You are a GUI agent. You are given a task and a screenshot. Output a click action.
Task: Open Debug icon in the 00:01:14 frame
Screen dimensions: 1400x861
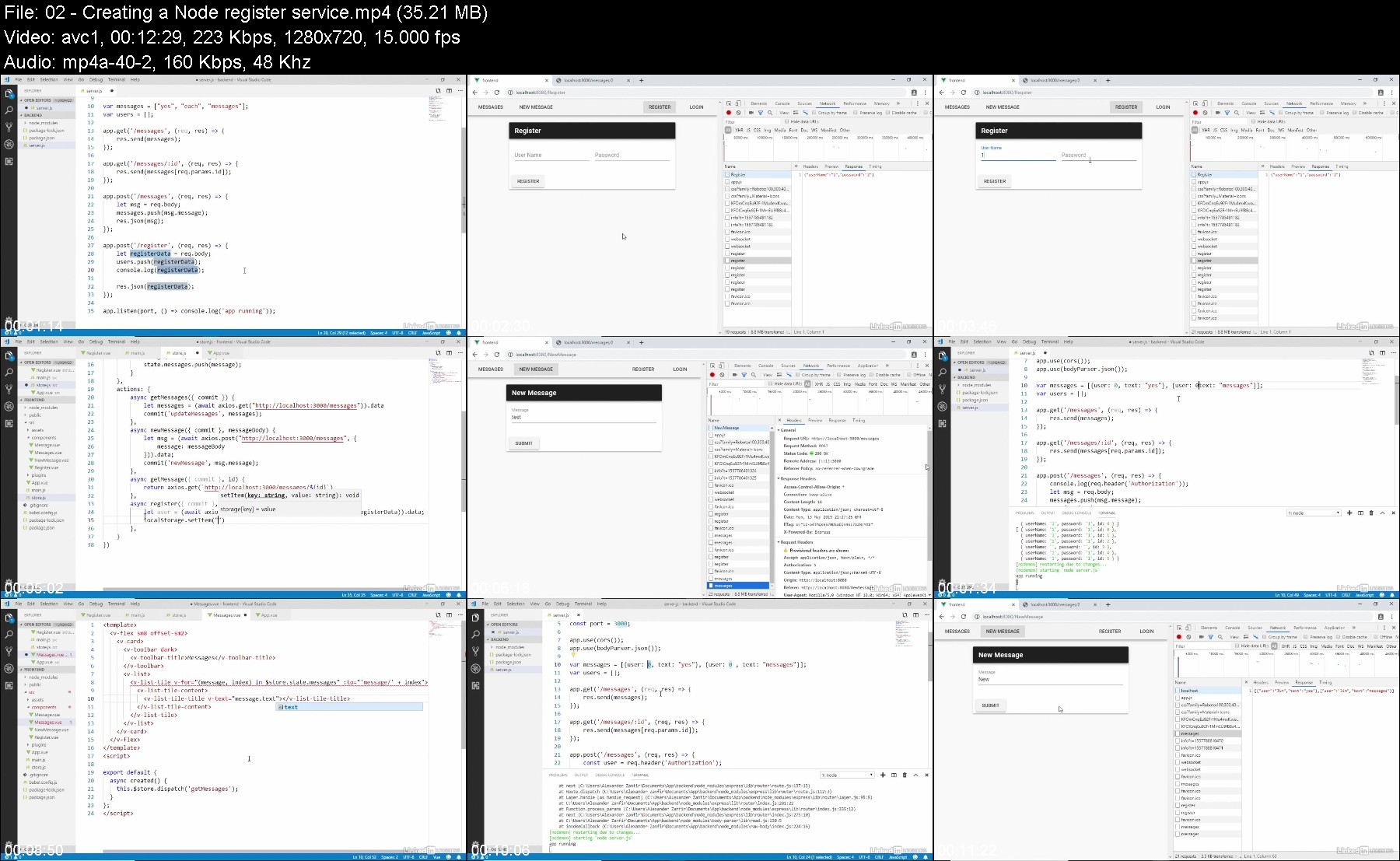click(9, 144)
